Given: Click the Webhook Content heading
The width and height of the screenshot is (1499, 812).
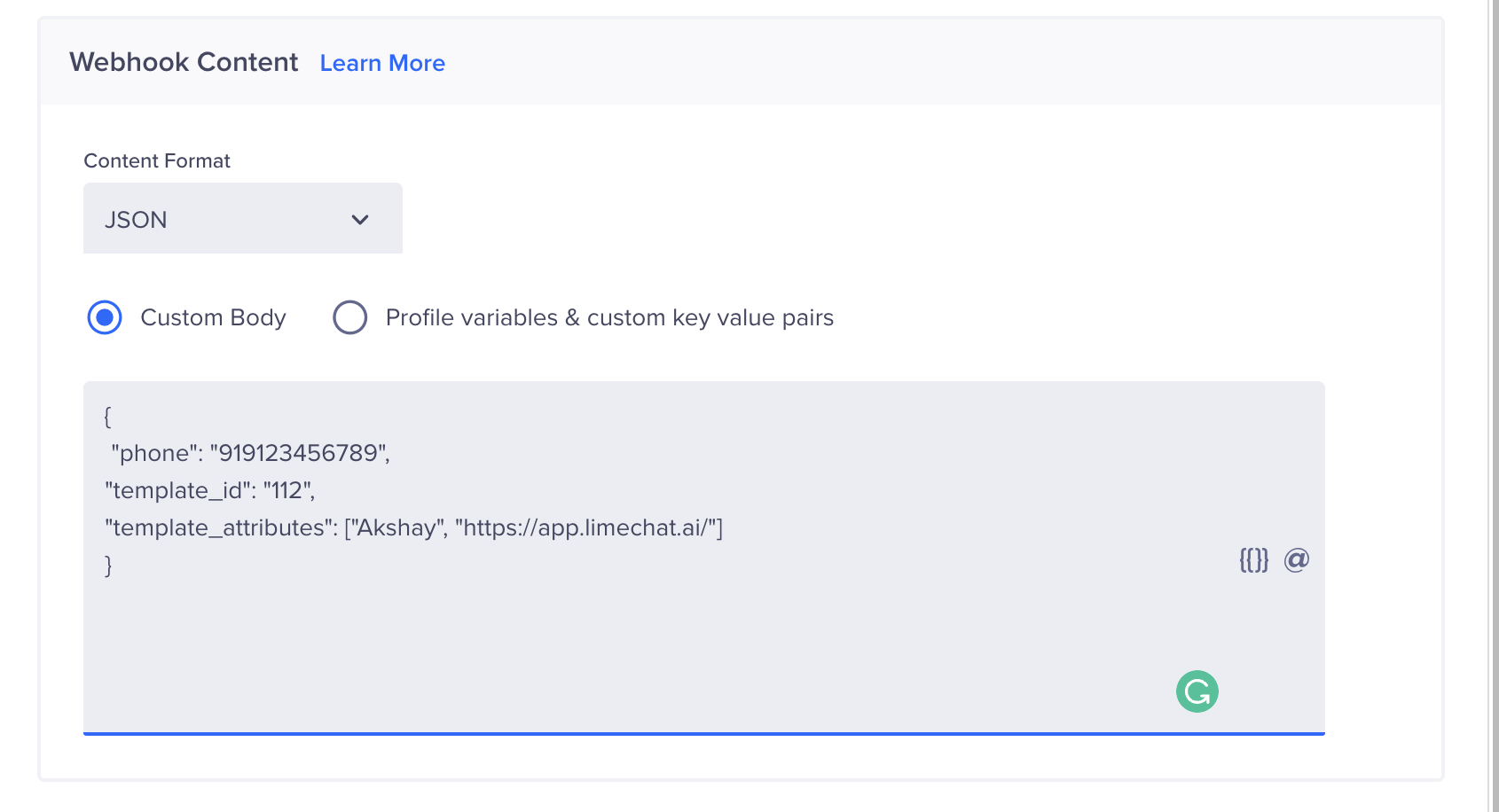Looking at the screenshot, I should [x=184, y=62].
